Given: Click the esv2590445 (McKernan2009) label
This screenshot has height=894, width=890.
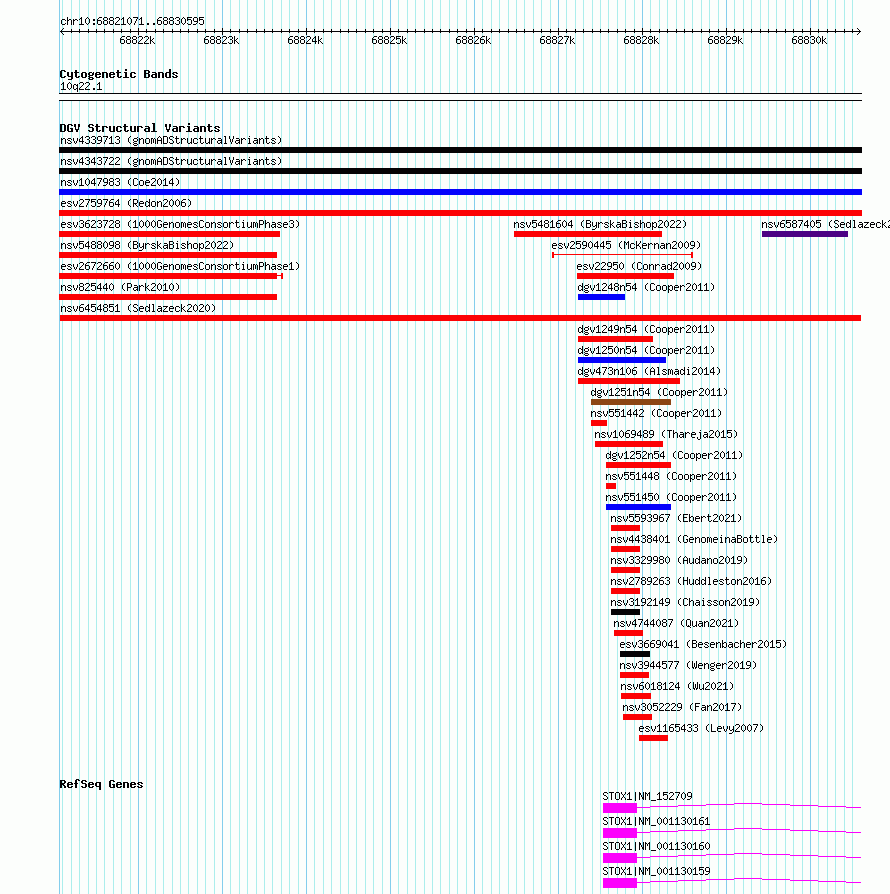Looking at the screenshot, I should (626, 246).
